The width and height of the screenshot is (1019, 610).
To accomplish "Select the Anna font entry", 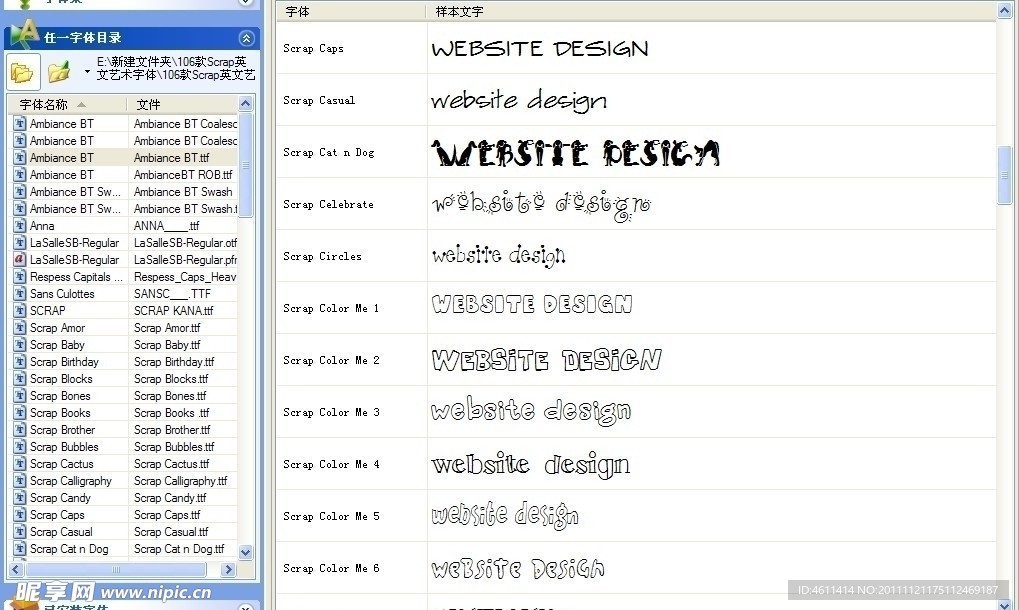I will tap(124, 226).
